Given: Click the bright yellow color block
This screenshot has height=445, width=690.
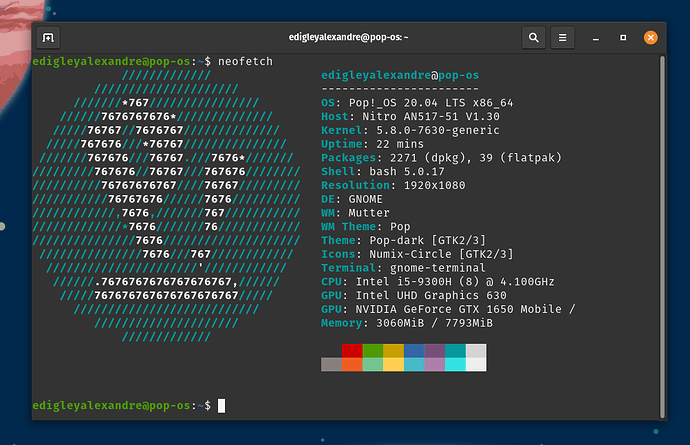Looking at the screenshot, I should 393,364.
